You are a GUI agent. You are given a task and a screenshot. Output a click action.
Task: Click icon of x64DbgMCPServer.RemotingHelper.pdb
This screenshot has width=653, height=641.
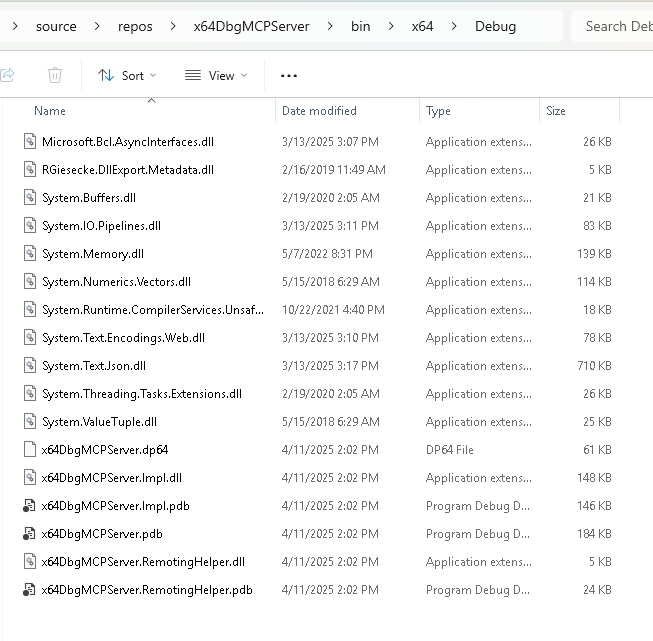[29, 590]
